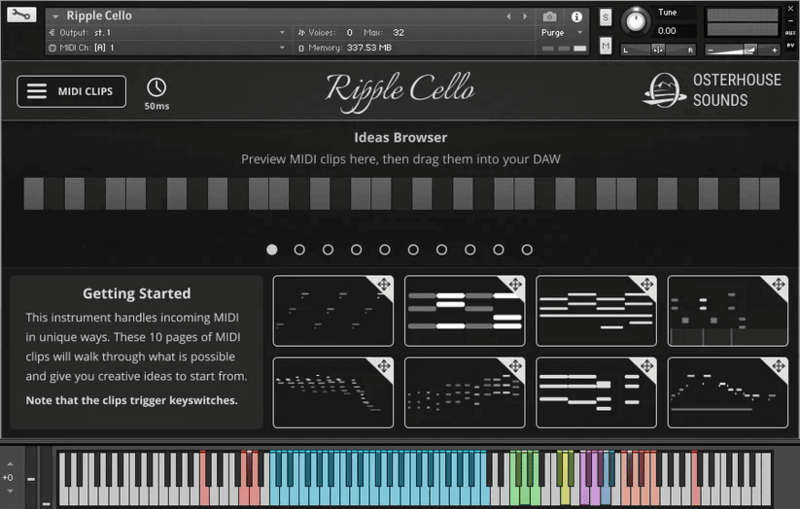Select the fourth Ideas Browser page dot
The image size is (800, 509).
[x=357, y=249]
